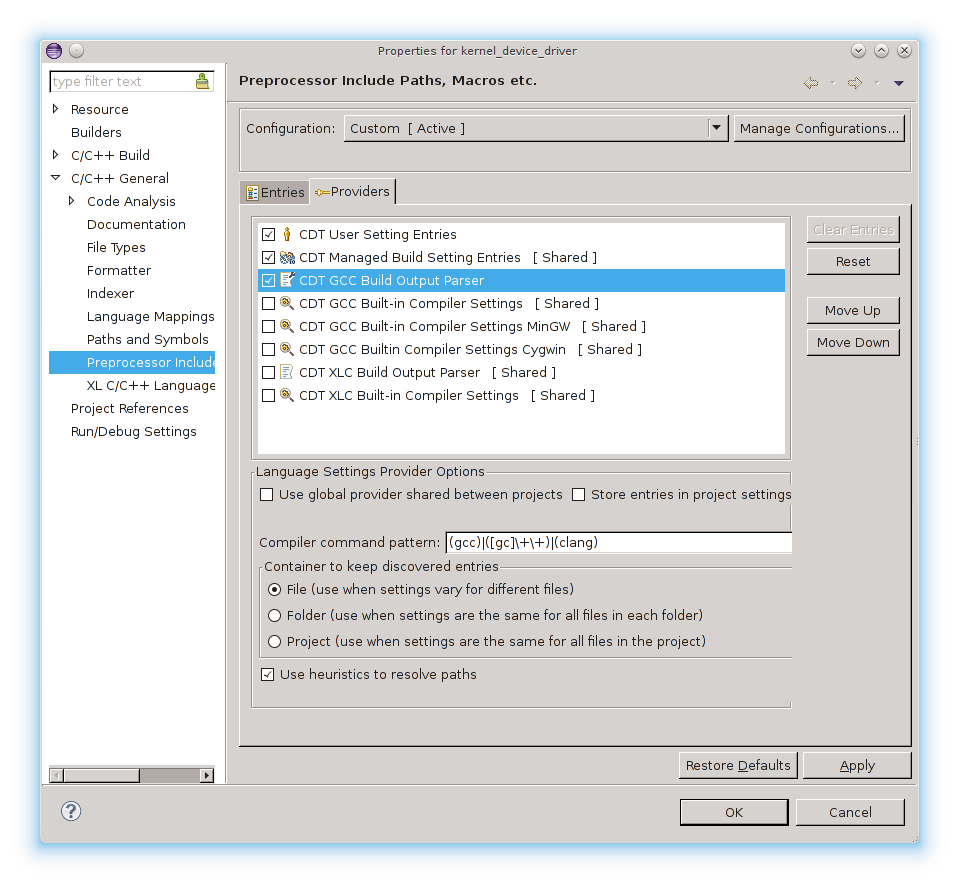The height and width of the screenshot is (883, 959).
Task: Select File container radio option
Action: [275, 589]
